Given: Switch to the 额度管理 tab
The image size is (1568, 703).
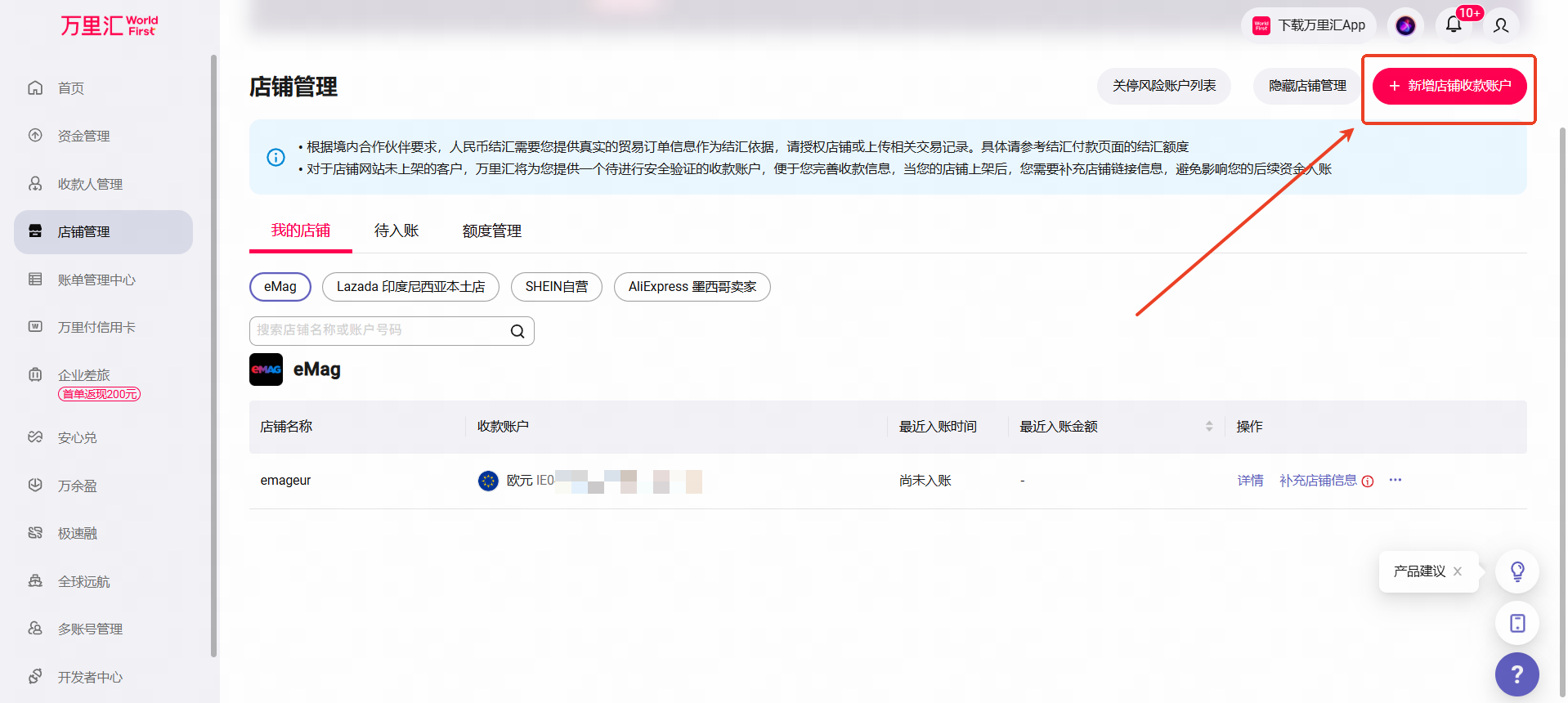Looking at the screenshot, I should click(492, 231).
